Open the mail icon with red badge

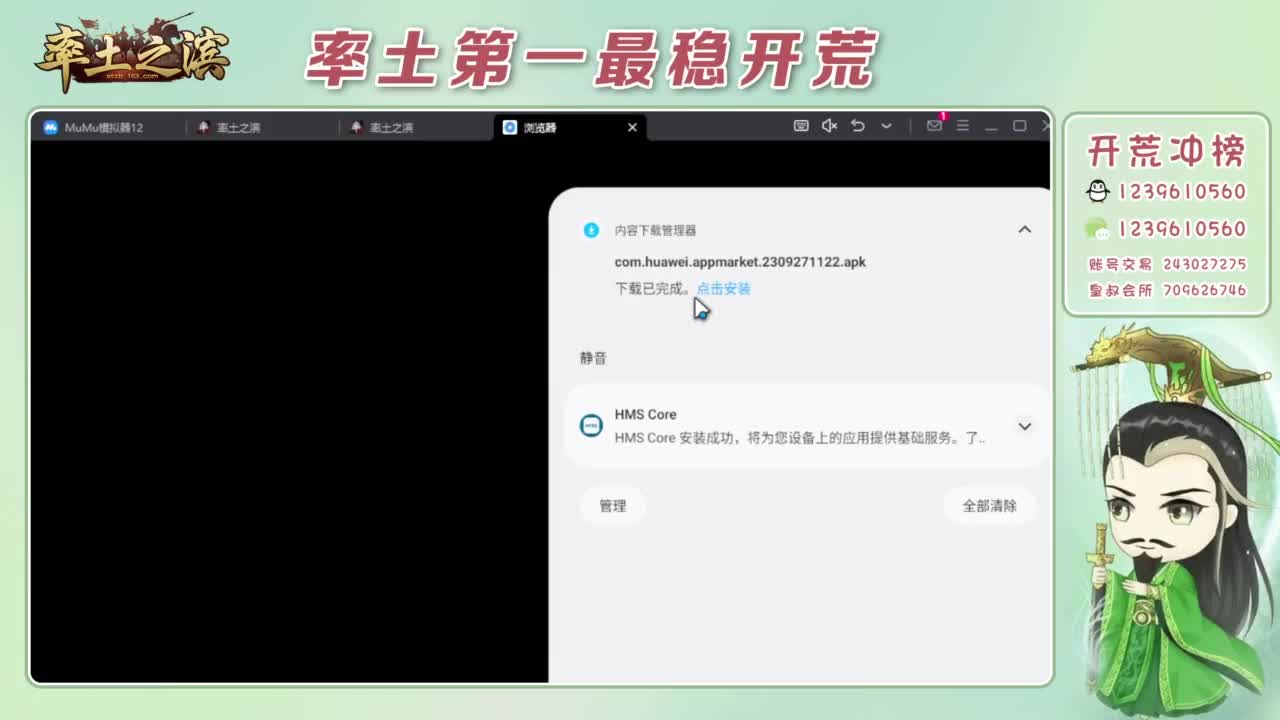click(x=934, y=125)
